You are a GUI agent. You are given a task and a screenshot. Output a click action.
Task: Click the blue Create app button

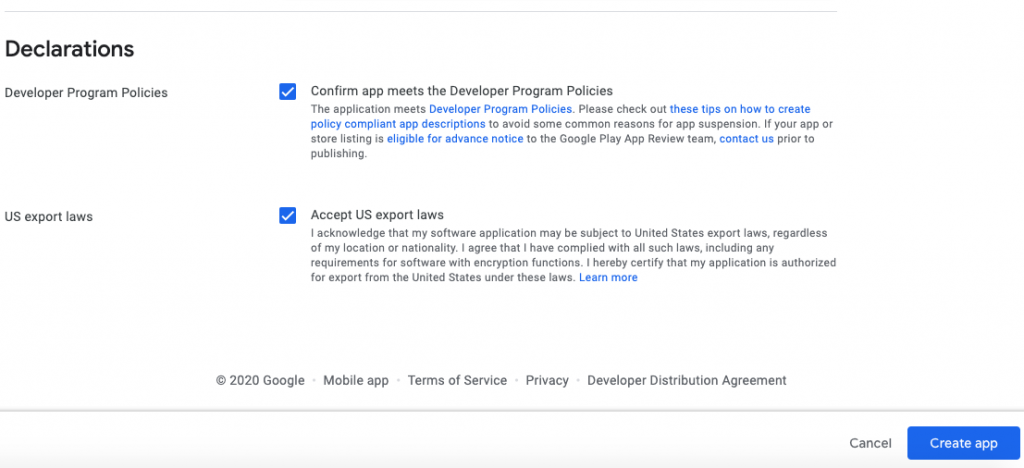coord(963,443)
